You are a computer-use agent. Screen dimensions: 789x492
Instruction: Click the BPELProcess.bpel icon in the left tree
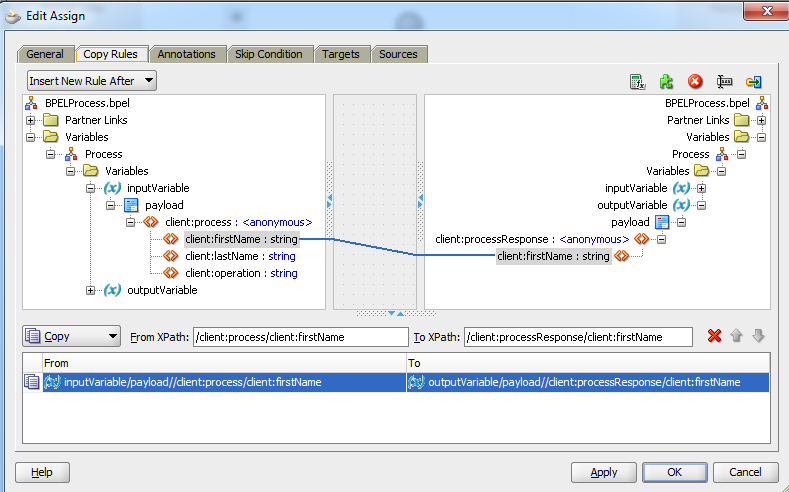pyautogui.click(x=31, y=103)
